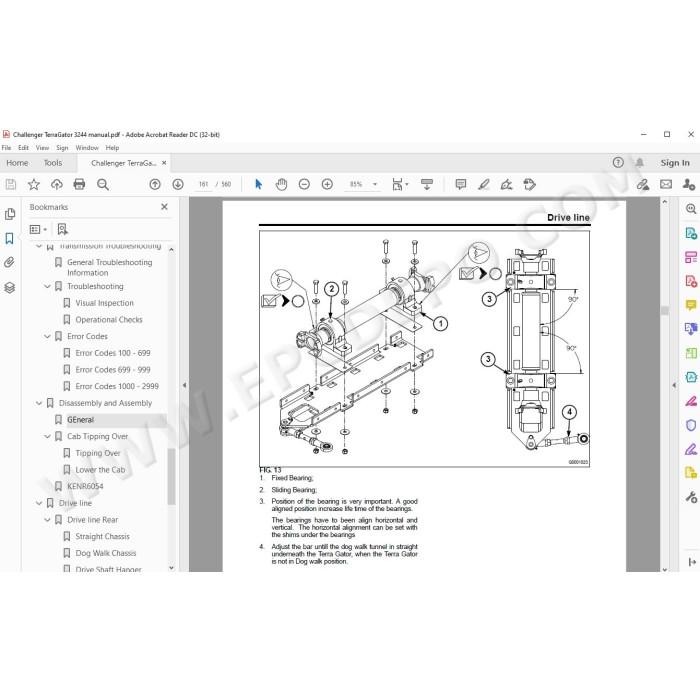Screen dimensions: 700x700
Task: Select the arrow selection tool
Action: coord(258,184)
